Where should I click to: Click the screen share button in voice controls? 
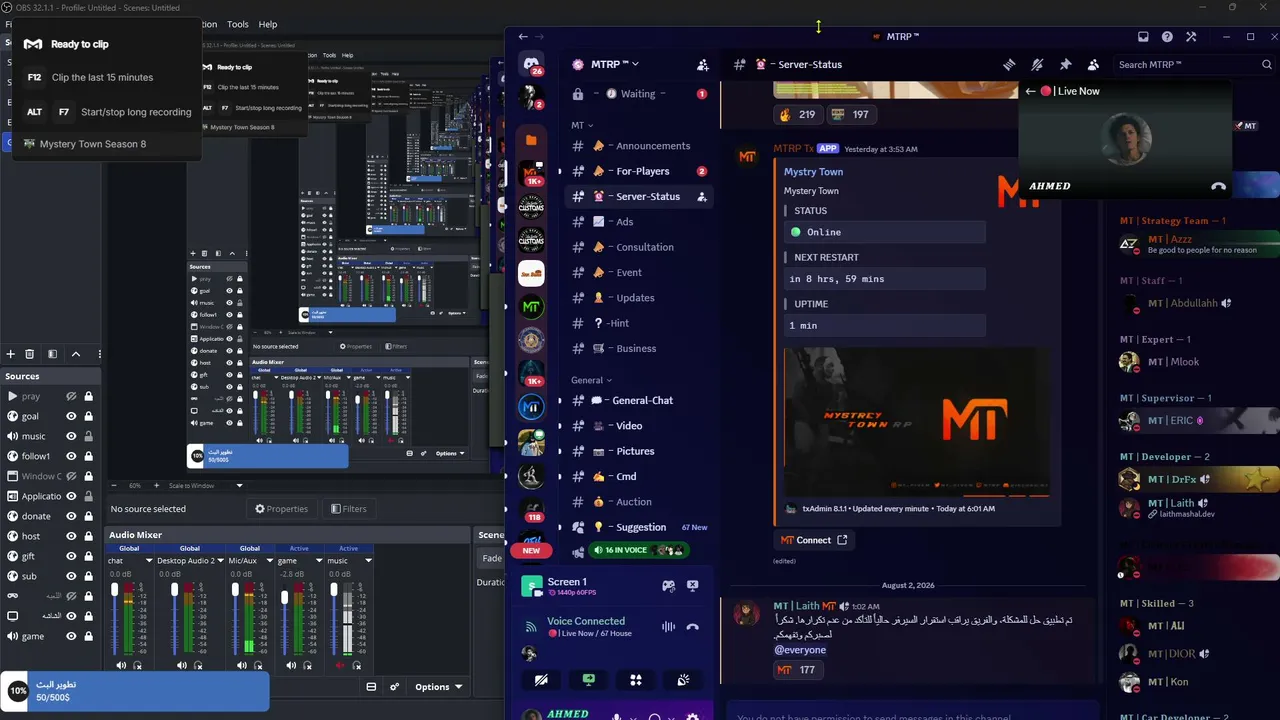[x=589, y=680]
